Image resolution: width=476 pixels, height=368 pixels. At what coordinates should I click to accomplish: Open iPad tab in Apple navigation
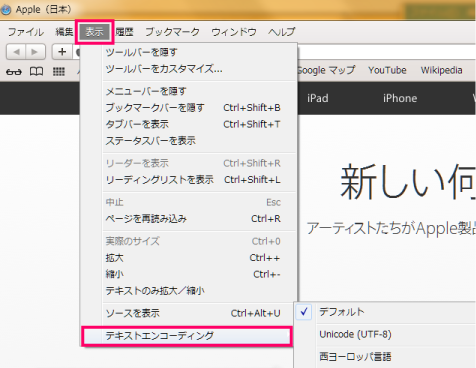(318, 98)
